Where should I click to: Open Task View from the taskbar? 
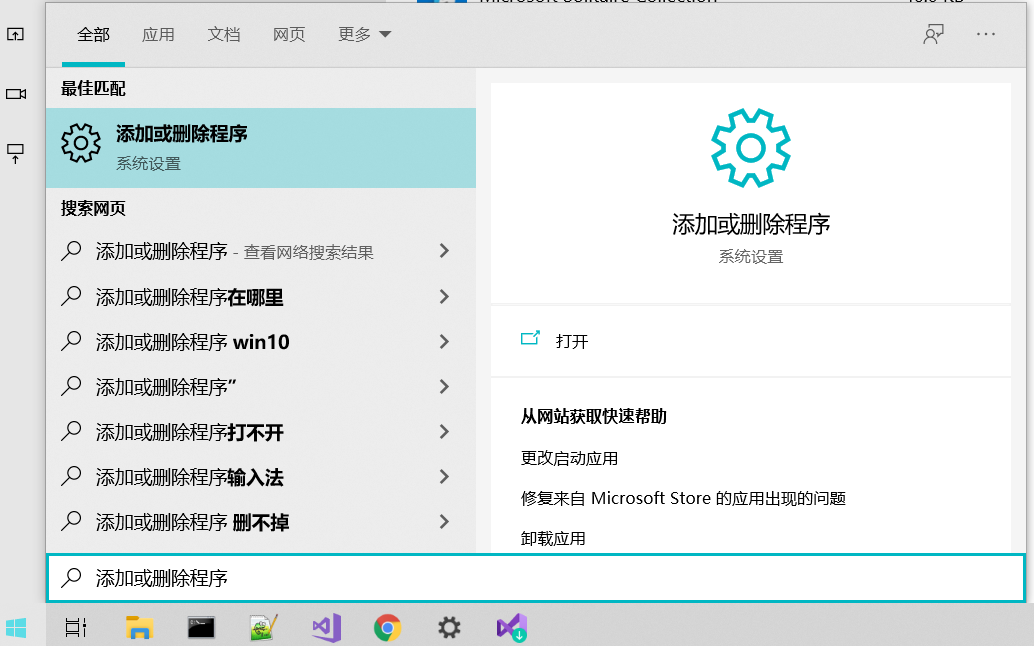[x=75, y=627]
